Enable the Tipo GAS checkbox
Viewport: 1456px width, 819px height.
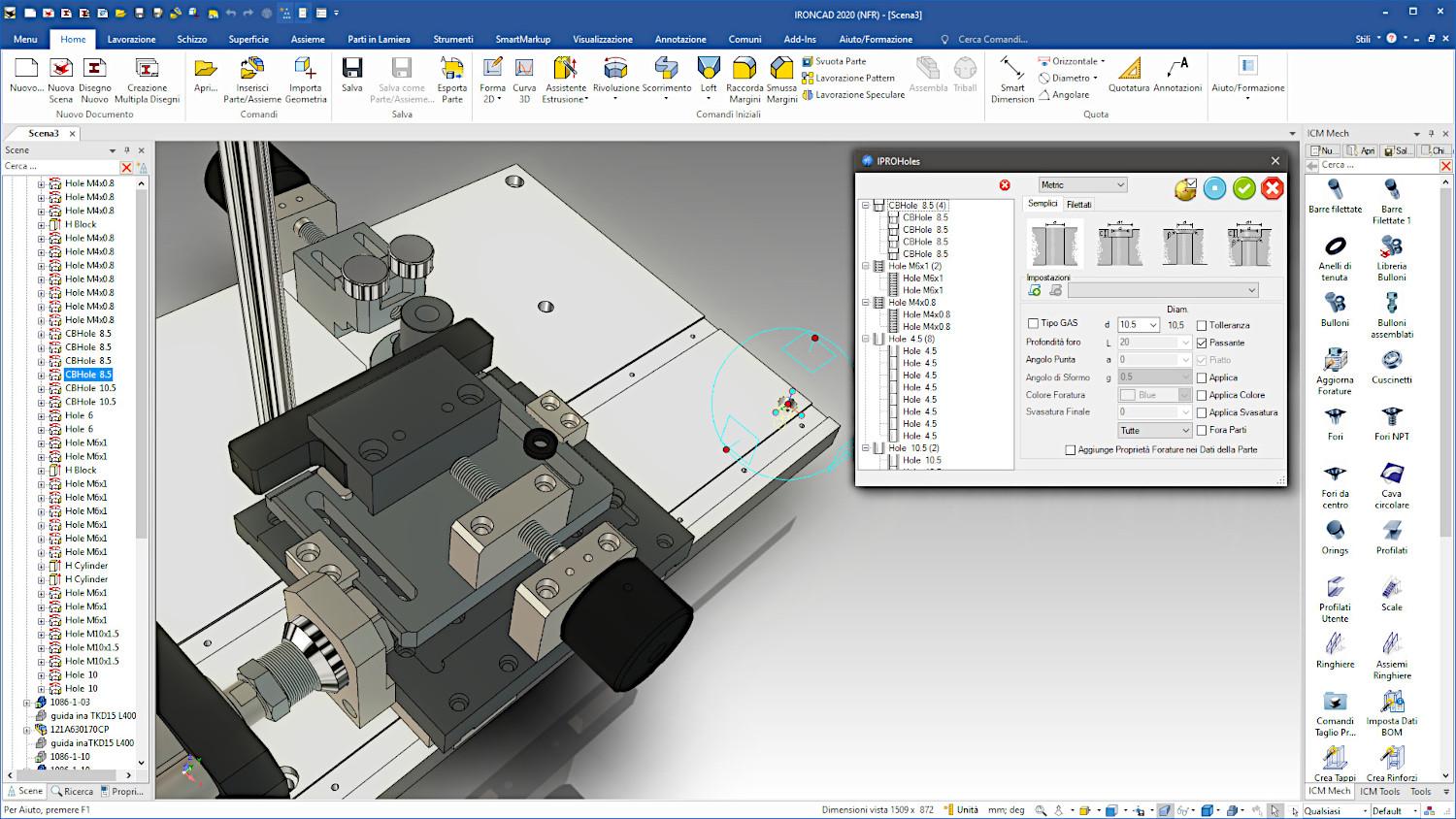point(1034,324)
